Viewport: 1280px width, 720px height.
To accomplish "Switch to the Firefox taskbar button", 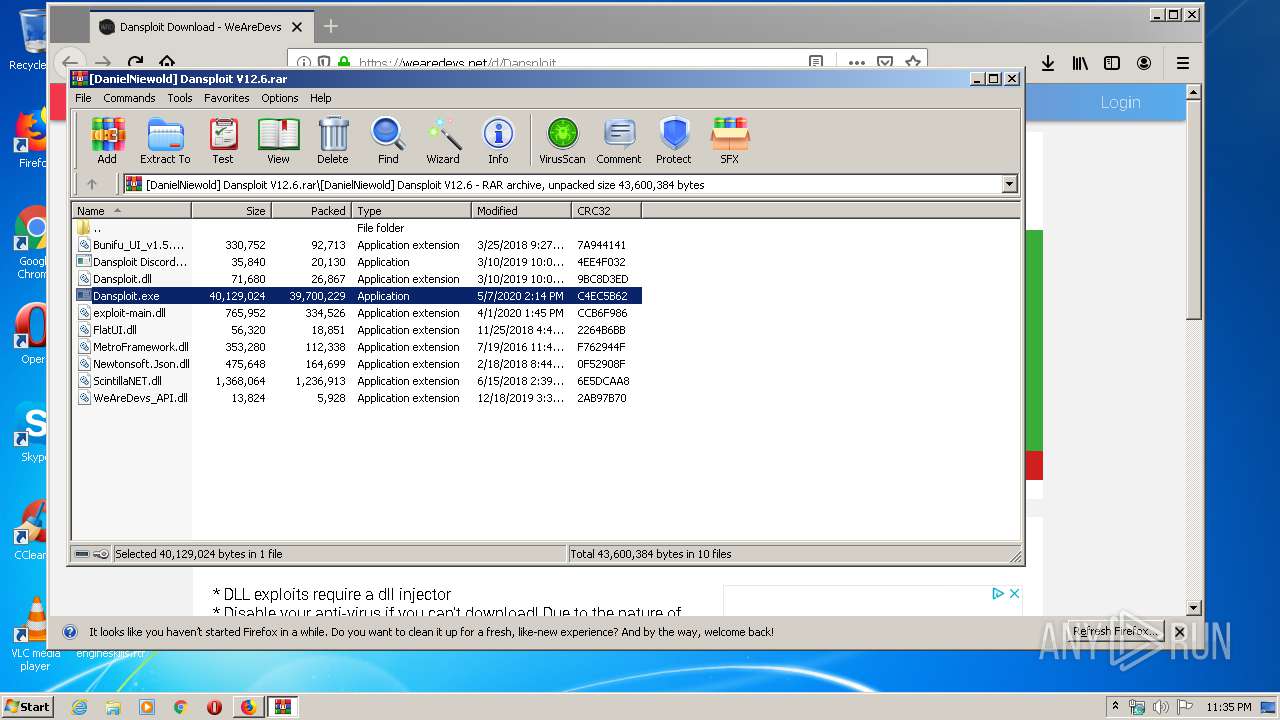I will [x=248, y=707].
